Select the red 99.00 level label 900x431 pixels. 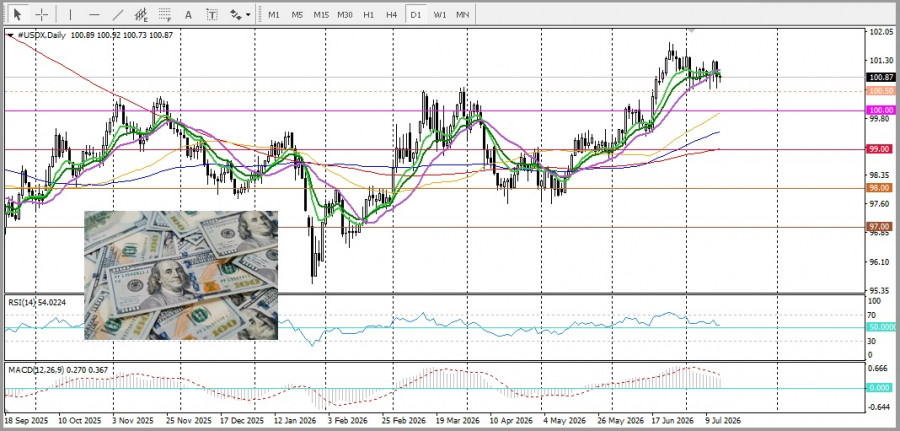881,149
